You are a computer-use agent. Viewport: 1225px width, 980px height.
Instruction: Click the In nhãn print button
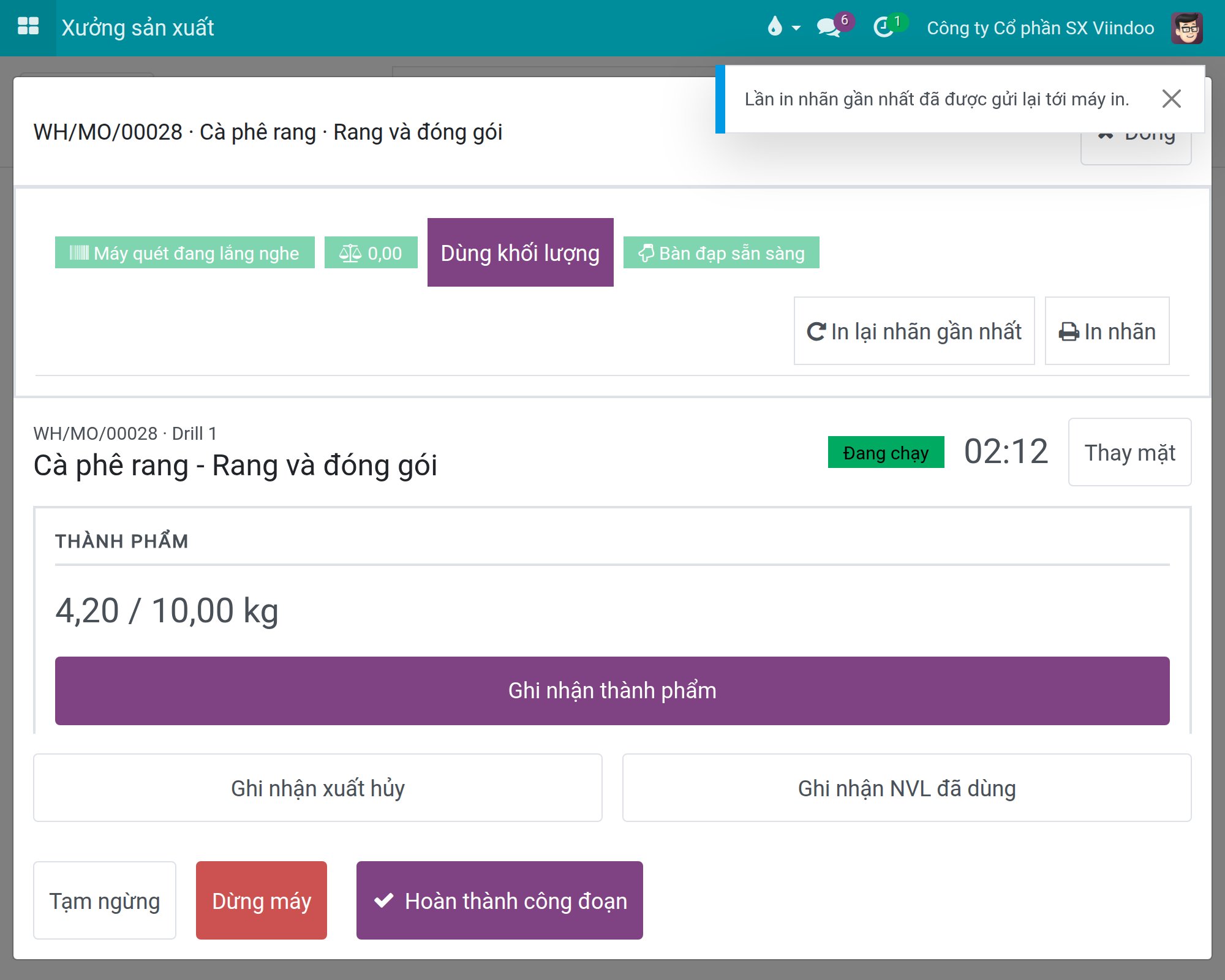pyautogui.click(x=1107, y=331)
